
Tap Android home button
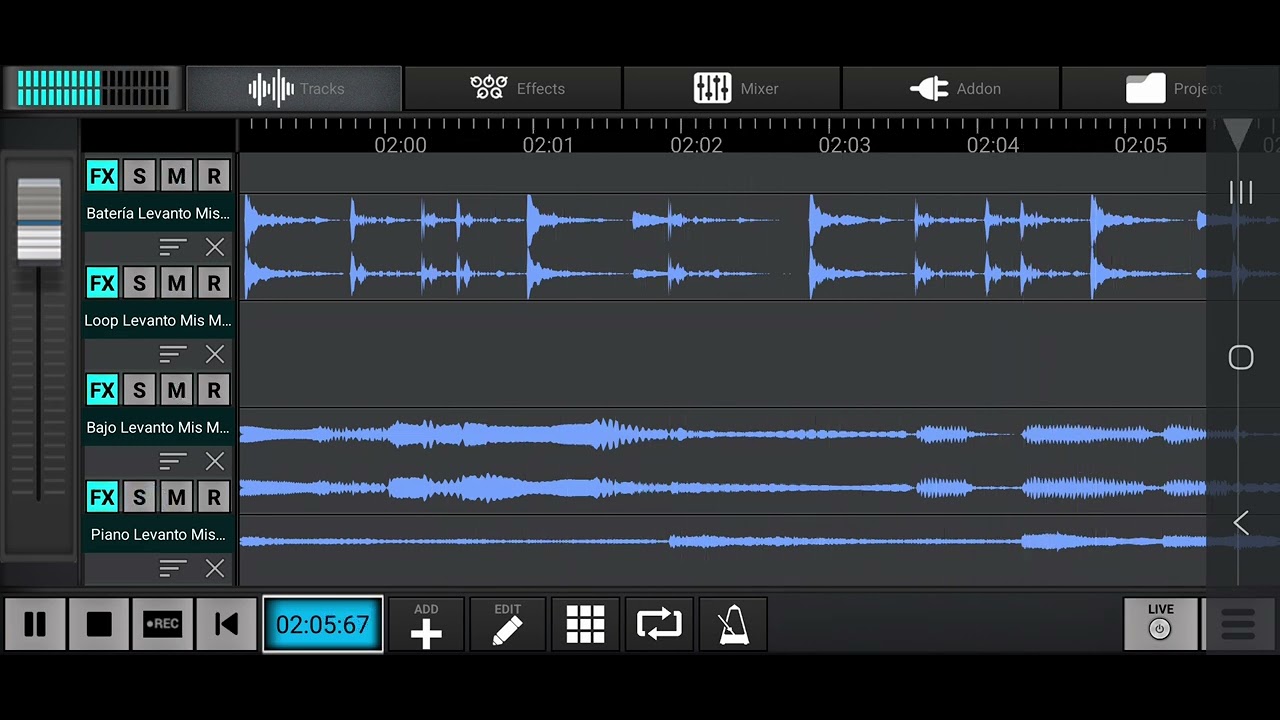tap(1241, 358)
